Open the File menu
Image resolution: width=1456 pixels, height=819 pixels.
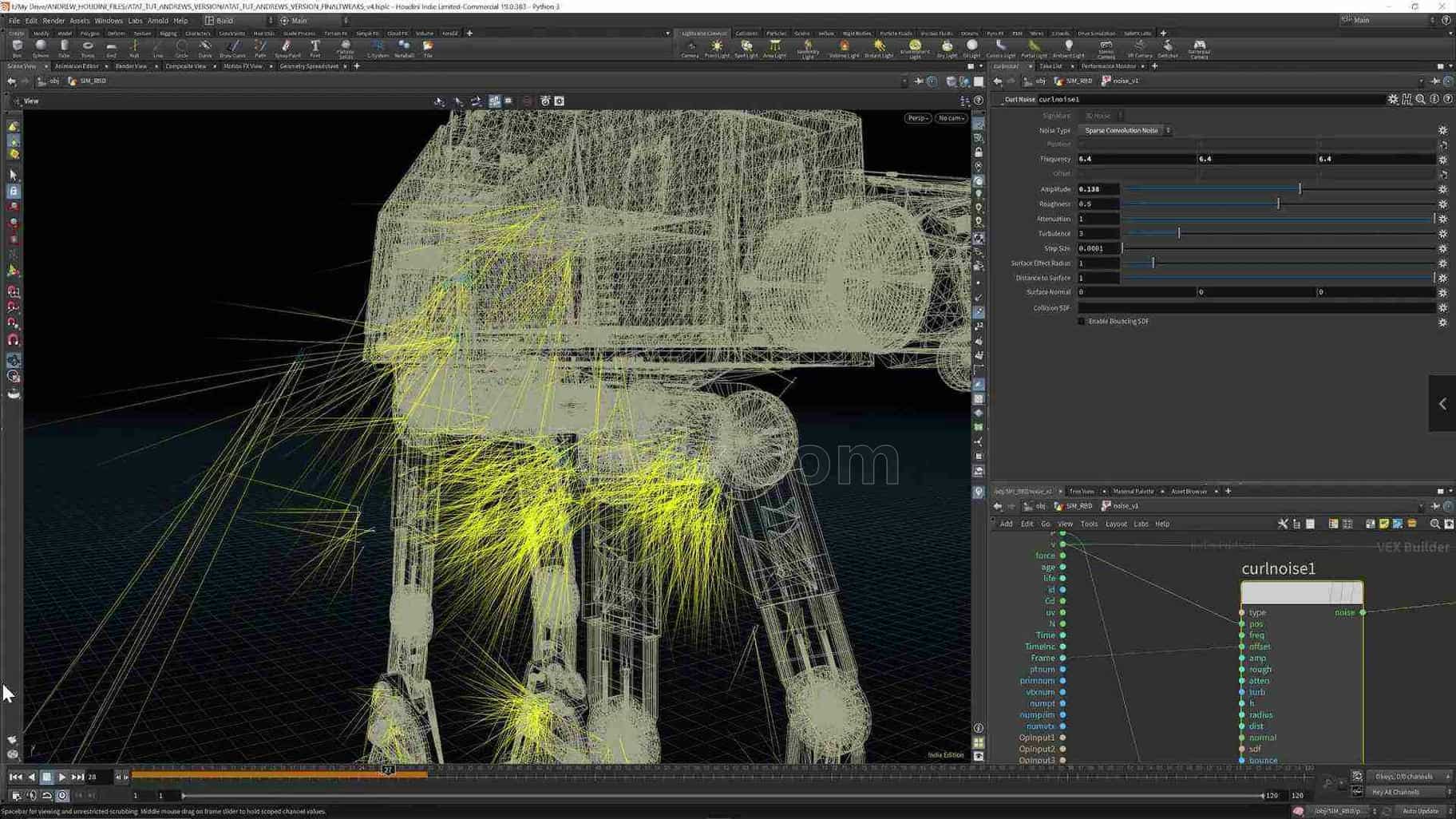pyautogui.click(x=14, y=21)
